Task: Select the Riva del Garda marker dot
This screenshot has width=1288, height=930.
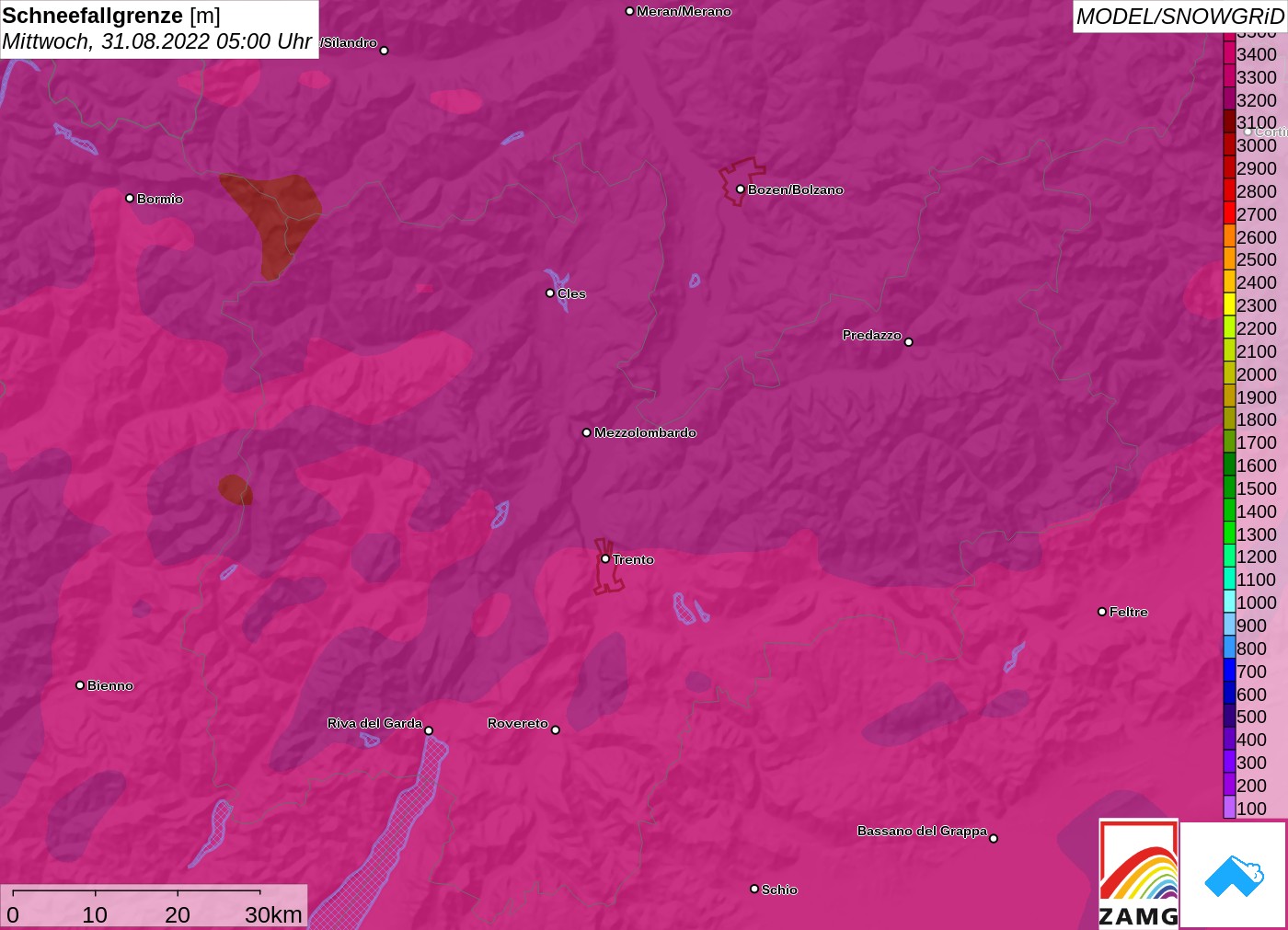Action: tap(429, 730)
